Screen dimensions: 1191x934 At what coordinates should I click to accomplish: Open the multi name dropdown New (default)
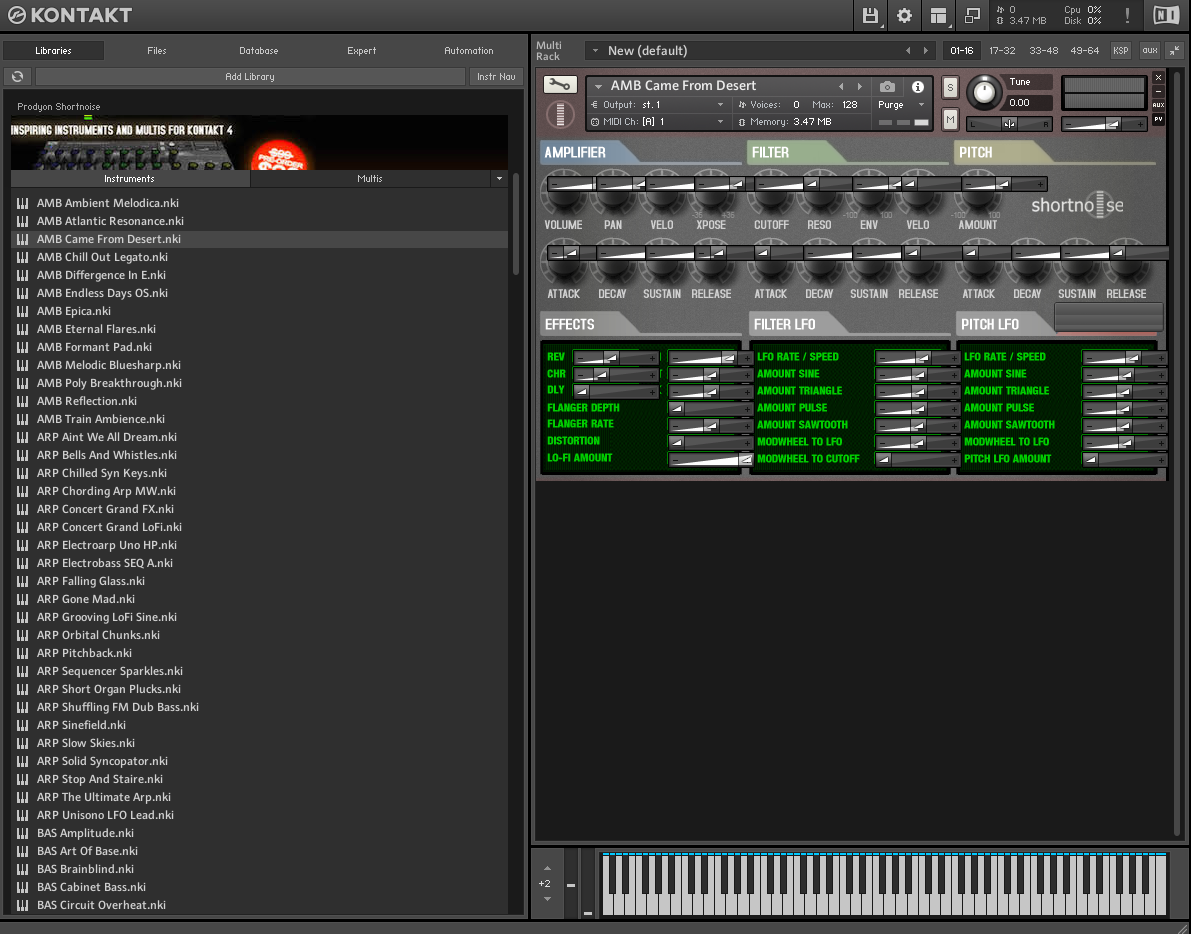(x=596, y=51)
